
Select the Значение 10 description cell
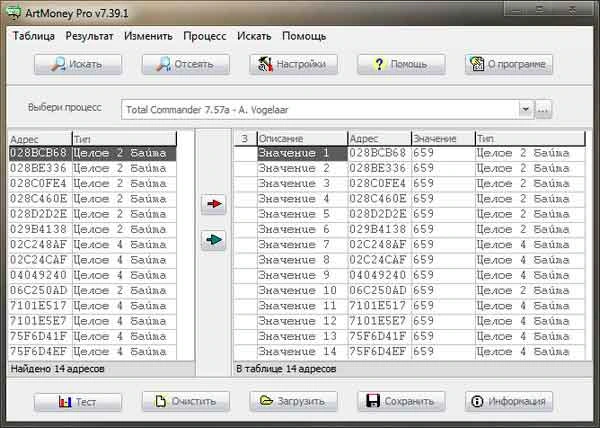302,291
